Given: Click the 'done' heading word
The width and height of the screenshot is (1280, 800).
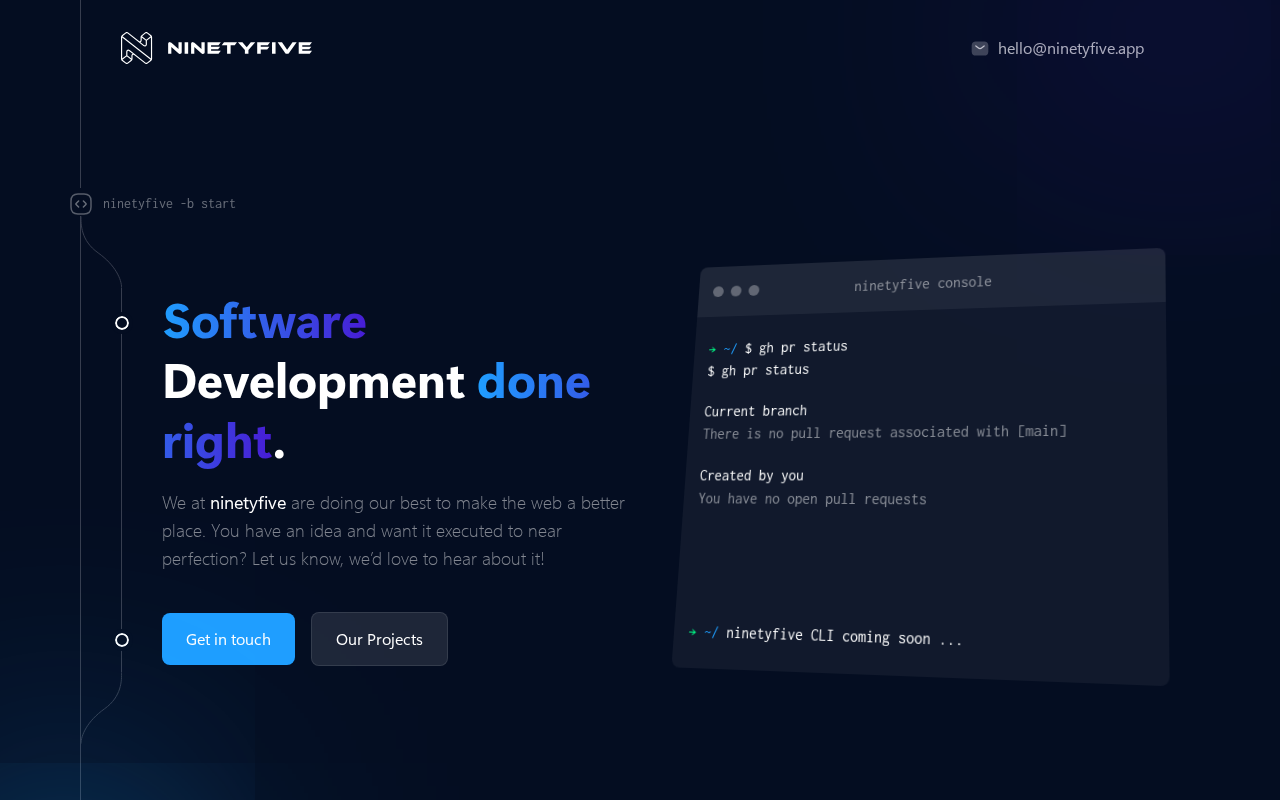Looking at the screenshot, I should [534, 382].
